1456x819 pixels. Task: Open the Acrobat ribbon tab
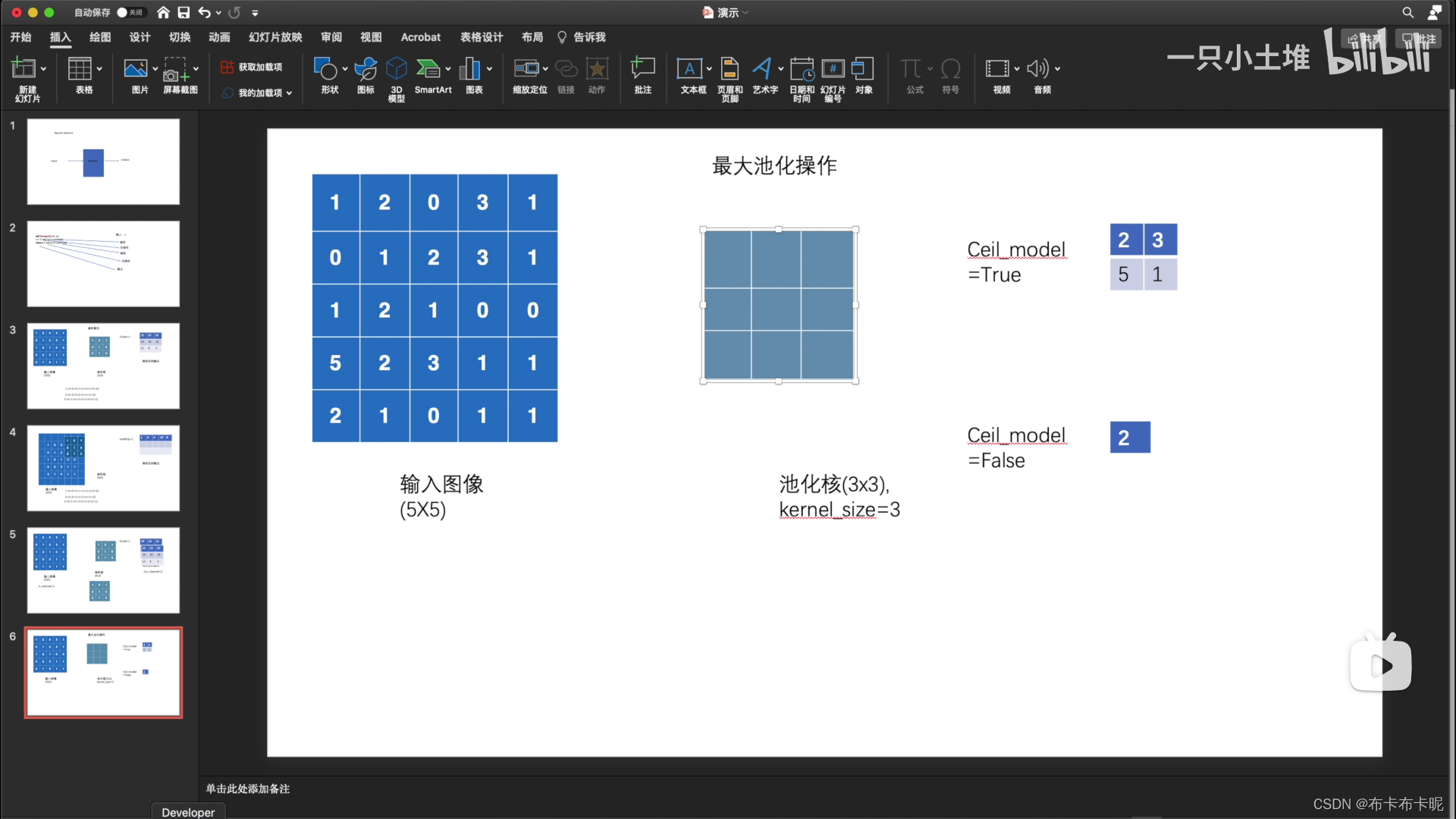point(420,36)
